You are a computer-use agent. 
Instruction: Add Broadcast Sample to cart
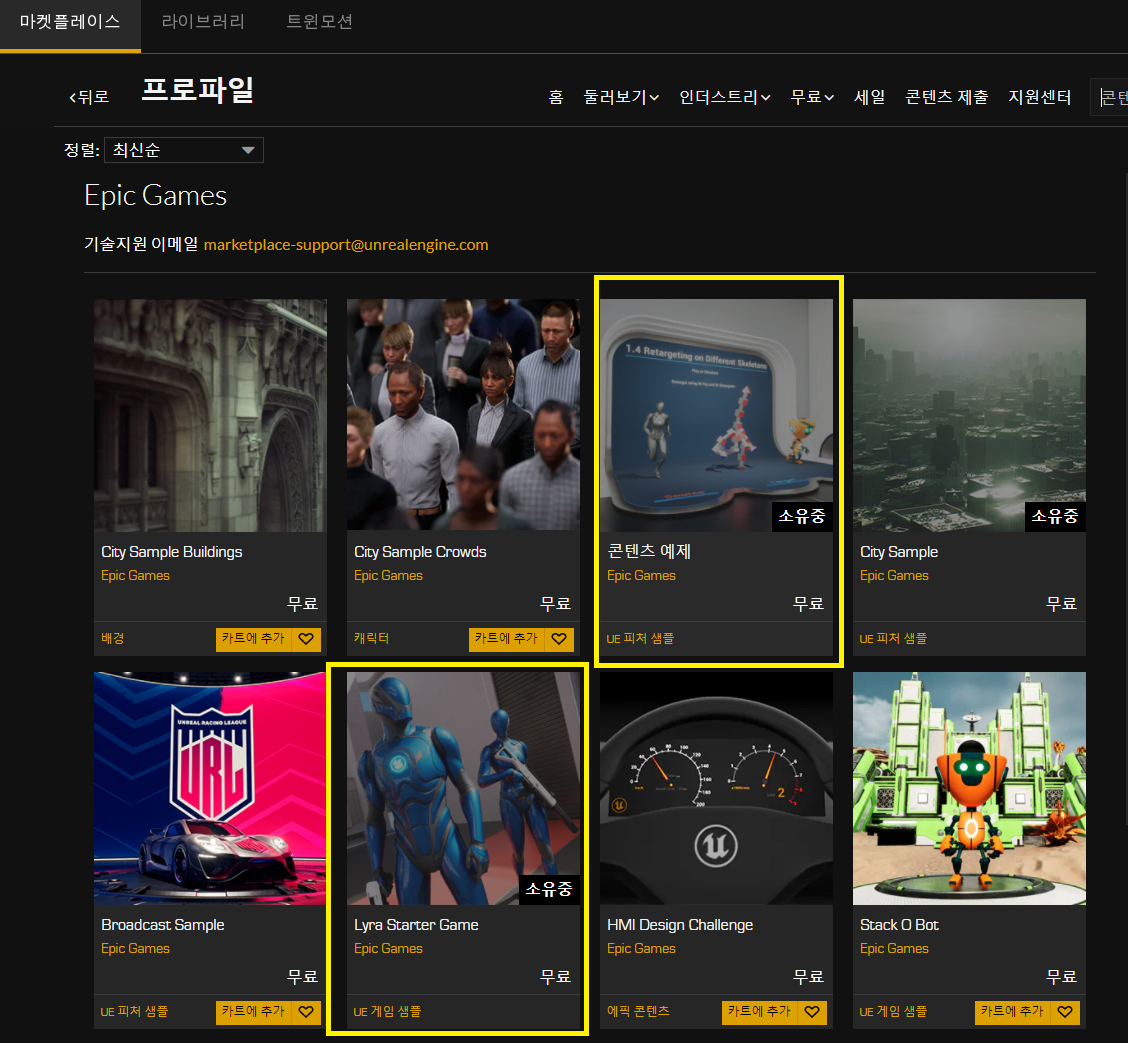pyautogui.click(x=254, y=1011)
